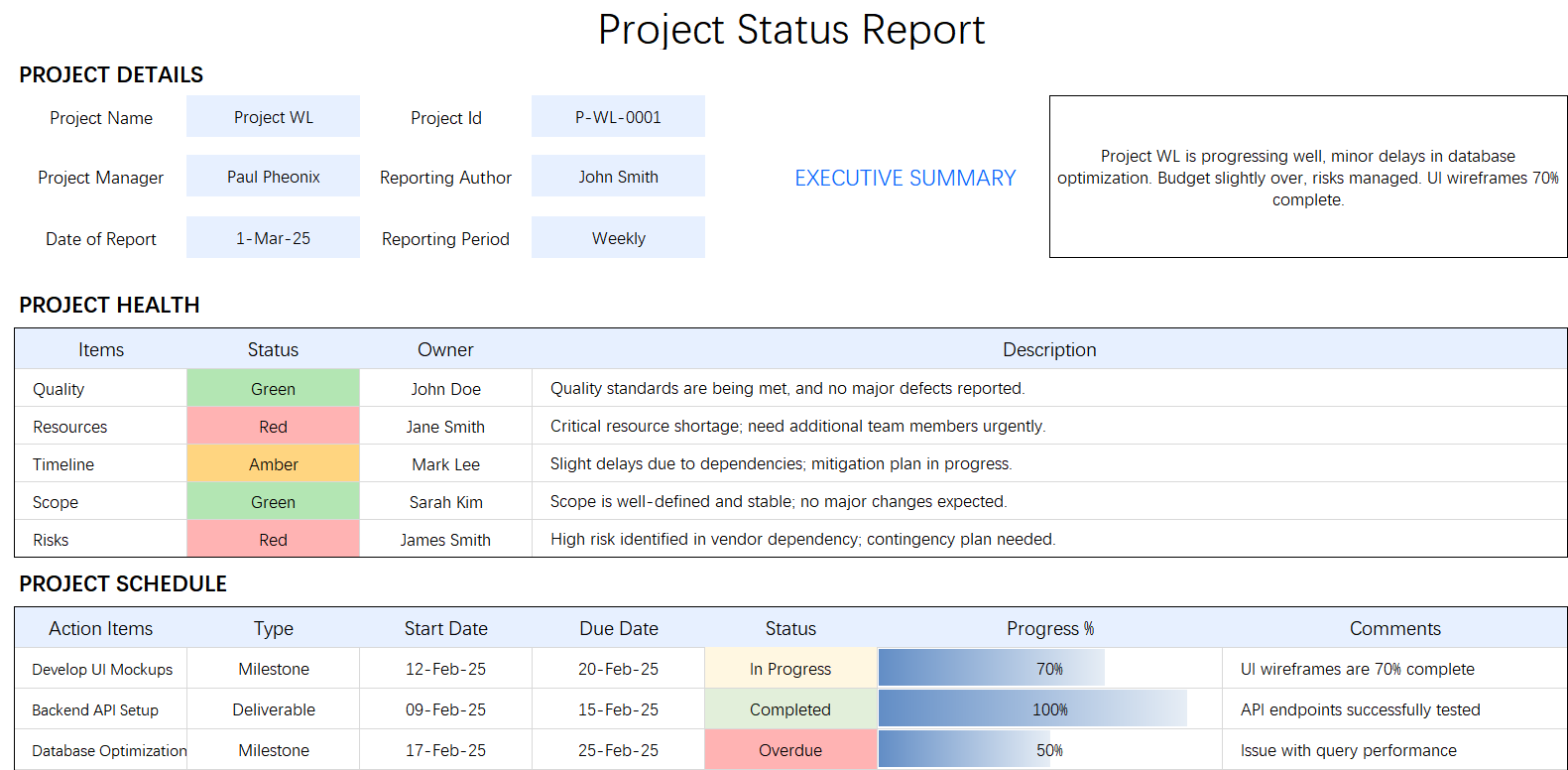Click the Deliverable type cell
This screenshot has width=1568, height=770.
273,709
